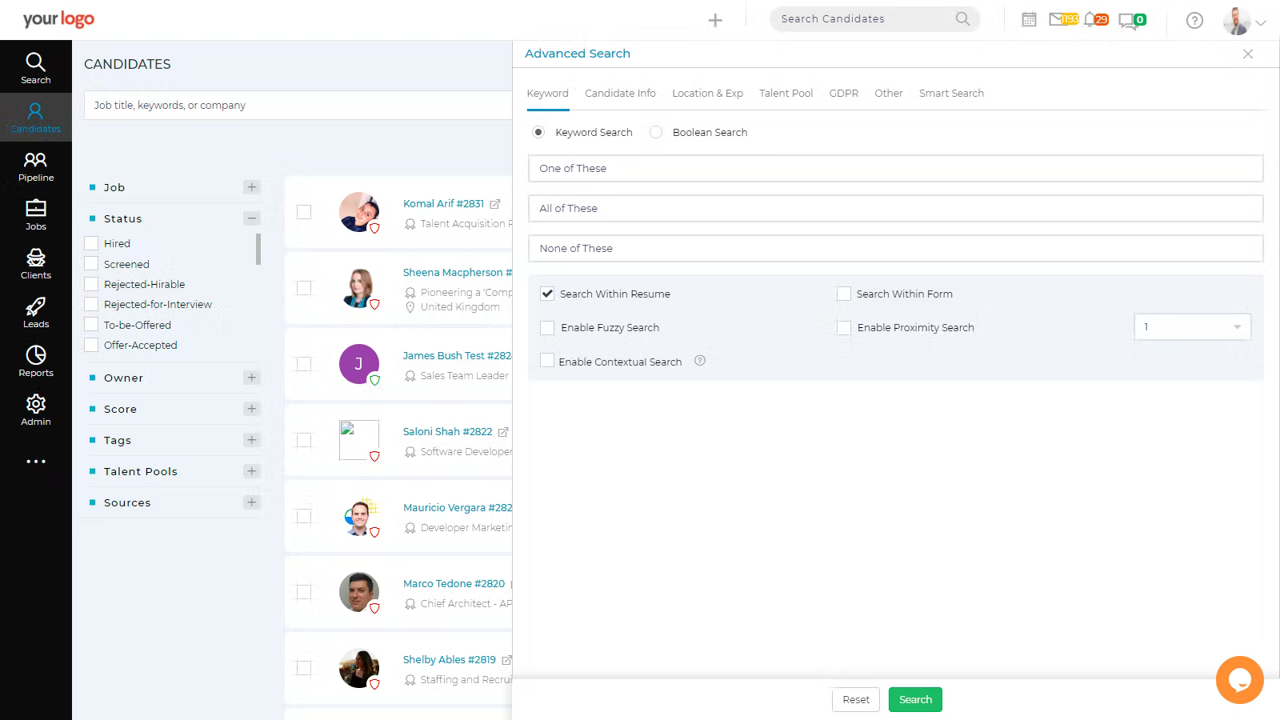
Task: Open the Clients sidebar icon
Action: tap(36, 264)
